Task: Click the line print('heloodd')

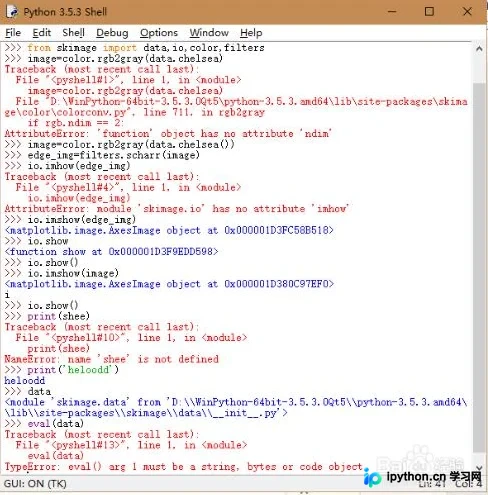Action: pos(62,370)
